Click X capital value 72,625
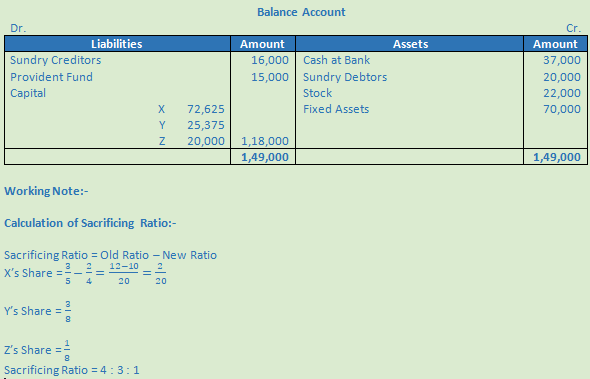The height and width of the screenshot is (379, 590). click(206, 109)
